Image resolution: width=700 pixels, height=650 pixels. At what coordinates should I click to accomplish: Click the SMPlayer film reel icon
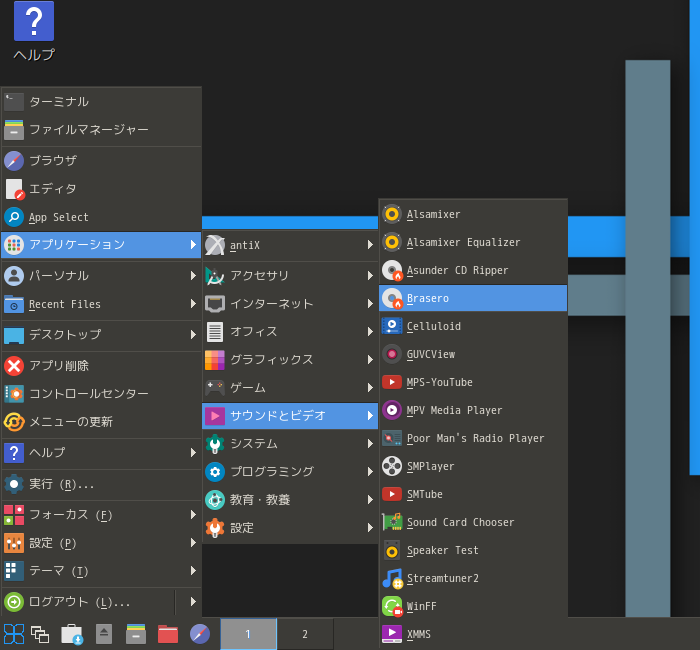point(392,467)
